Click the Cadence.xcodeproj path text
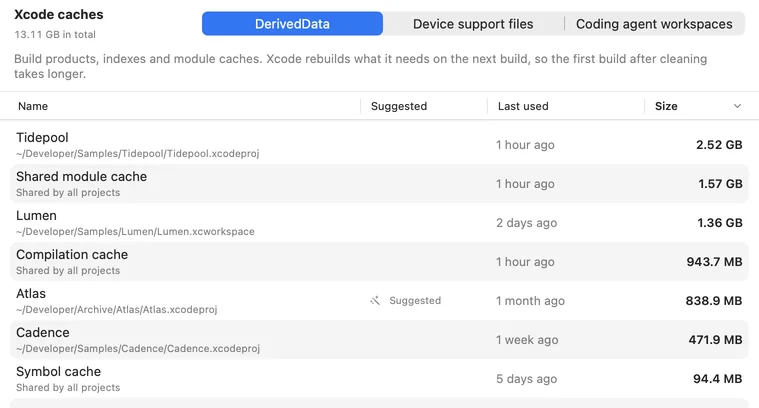 (x=138, y=348)
